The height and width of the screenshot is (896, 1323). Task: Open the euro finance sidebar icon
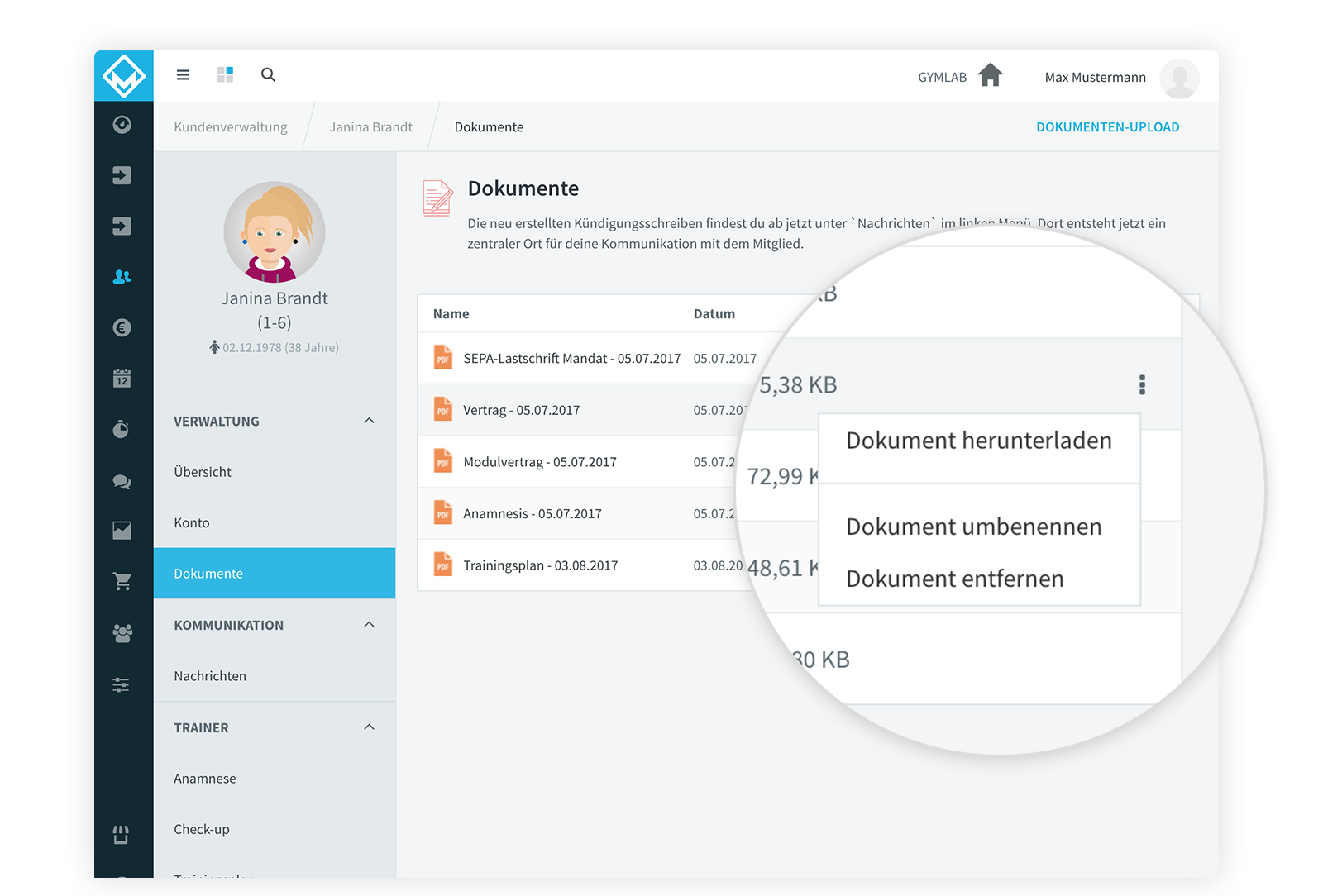(x=122, y=328)
